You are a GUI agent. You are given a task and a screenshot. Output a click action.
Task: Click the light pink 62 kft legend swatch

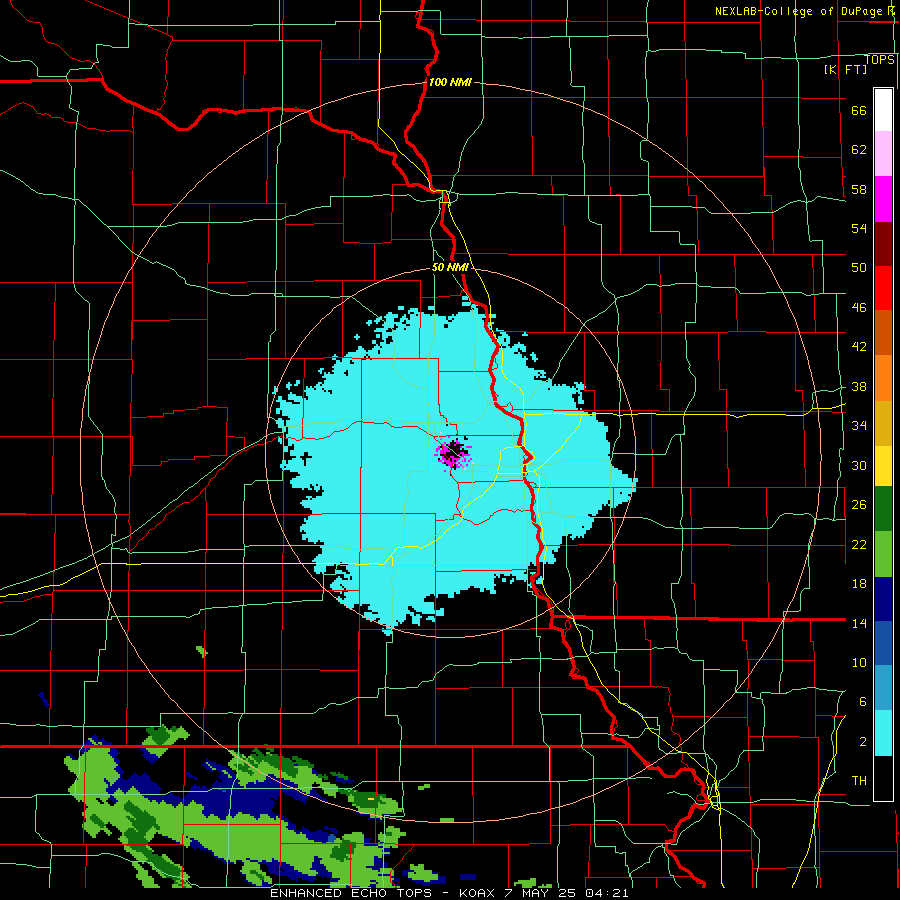pos(883,154)
